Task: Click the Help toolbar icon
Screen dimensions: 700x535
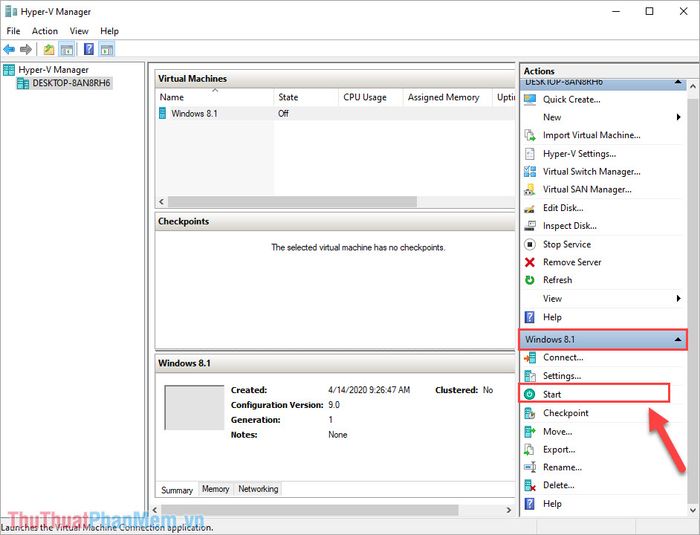Action: tap(89, 49)
